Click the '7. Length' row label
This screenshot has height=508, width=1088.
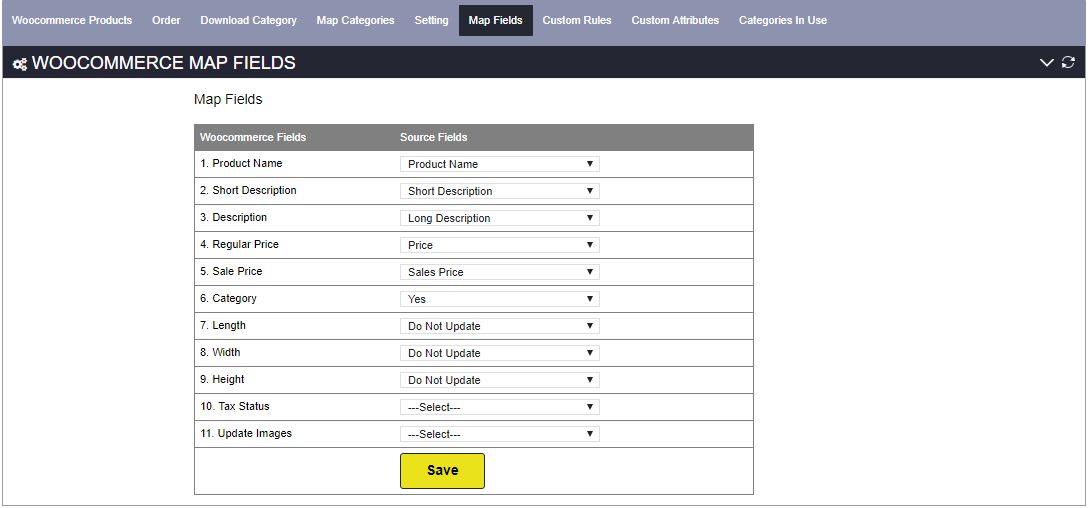pyautogui.click(x=223, y=325)
